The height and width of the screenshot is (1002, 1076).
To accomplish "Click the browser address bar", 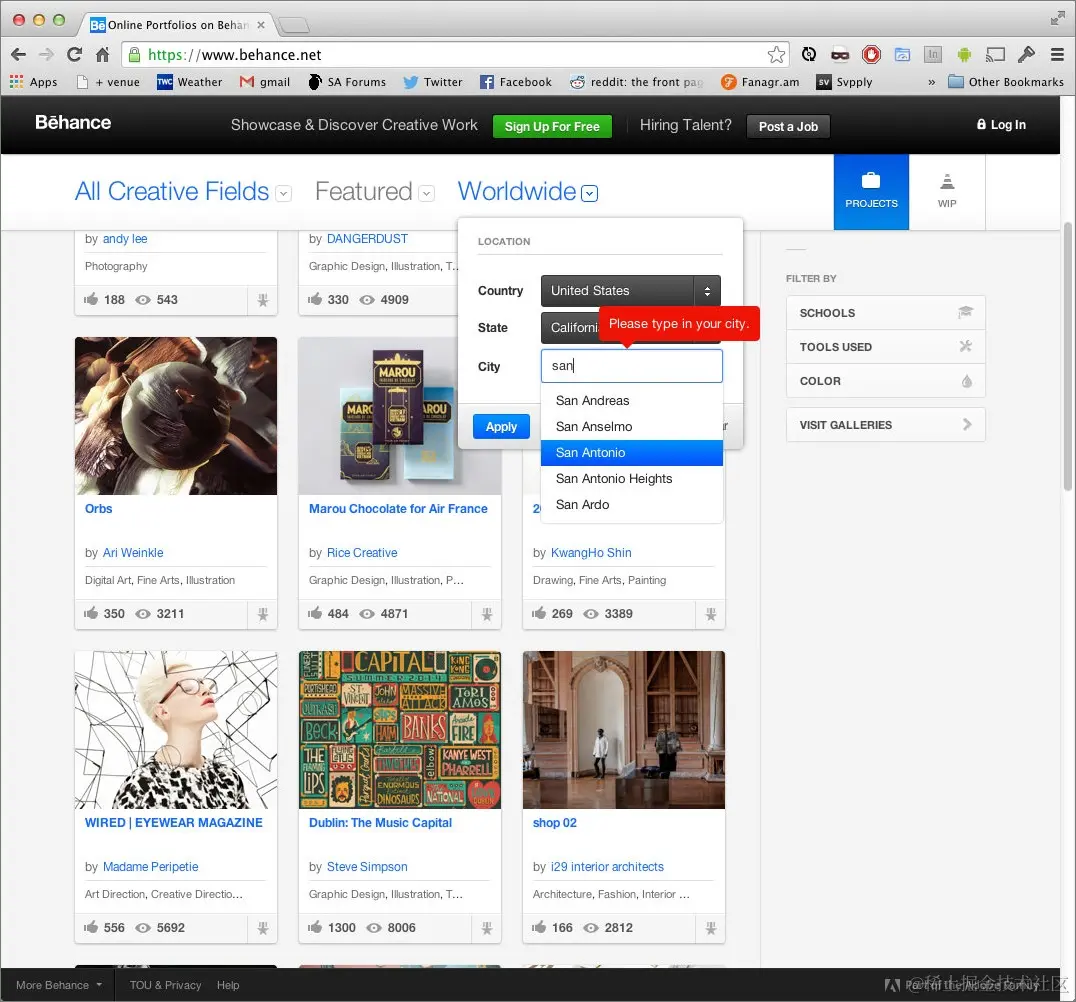I will (453, 55).
